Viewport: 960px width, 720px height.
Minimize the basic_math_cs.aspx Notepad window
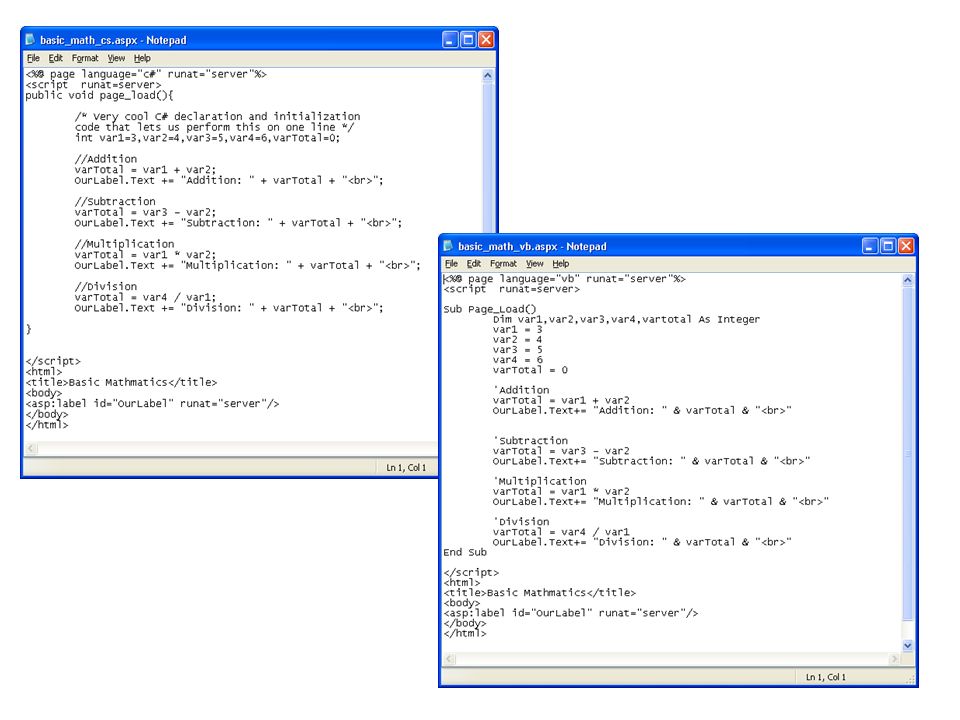(450, 40)
